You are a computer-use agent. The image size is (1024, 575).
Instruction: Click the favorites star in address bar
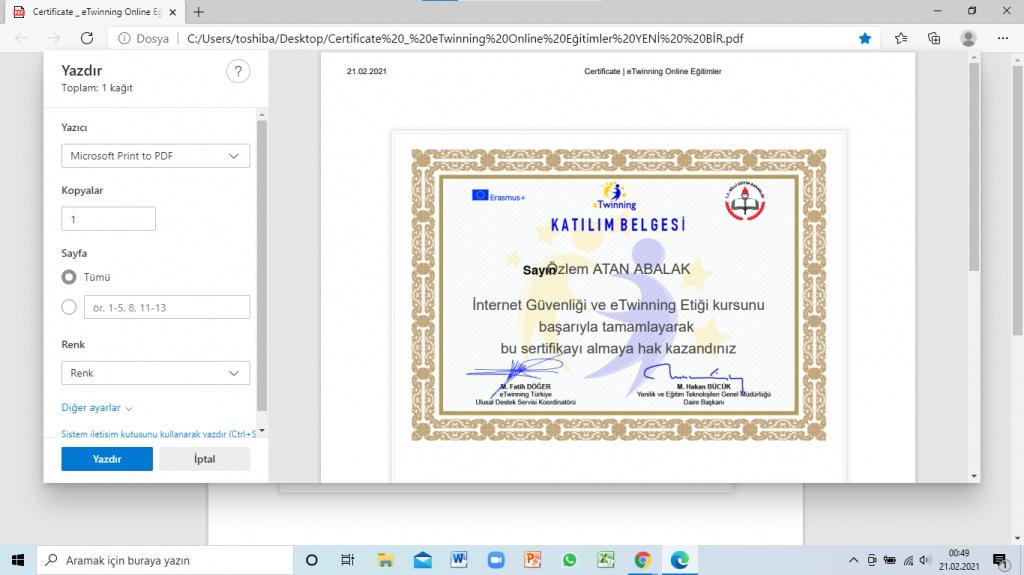[865, 38]
